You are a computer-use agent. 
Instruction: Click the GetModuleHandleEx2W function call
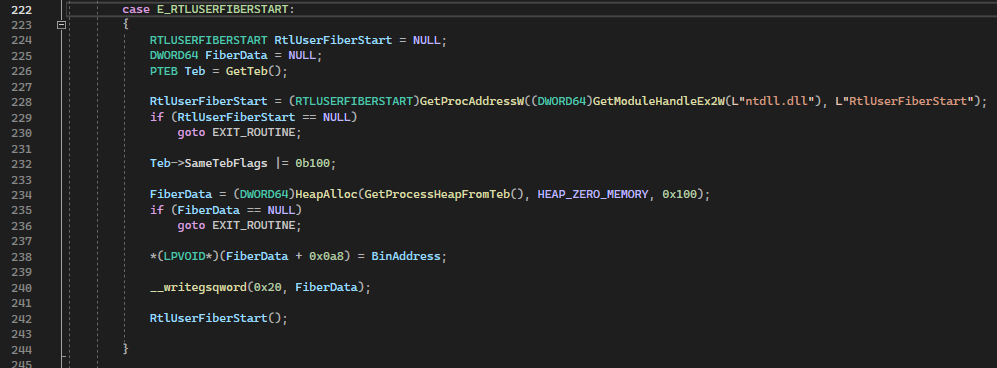tap(659, 102)
